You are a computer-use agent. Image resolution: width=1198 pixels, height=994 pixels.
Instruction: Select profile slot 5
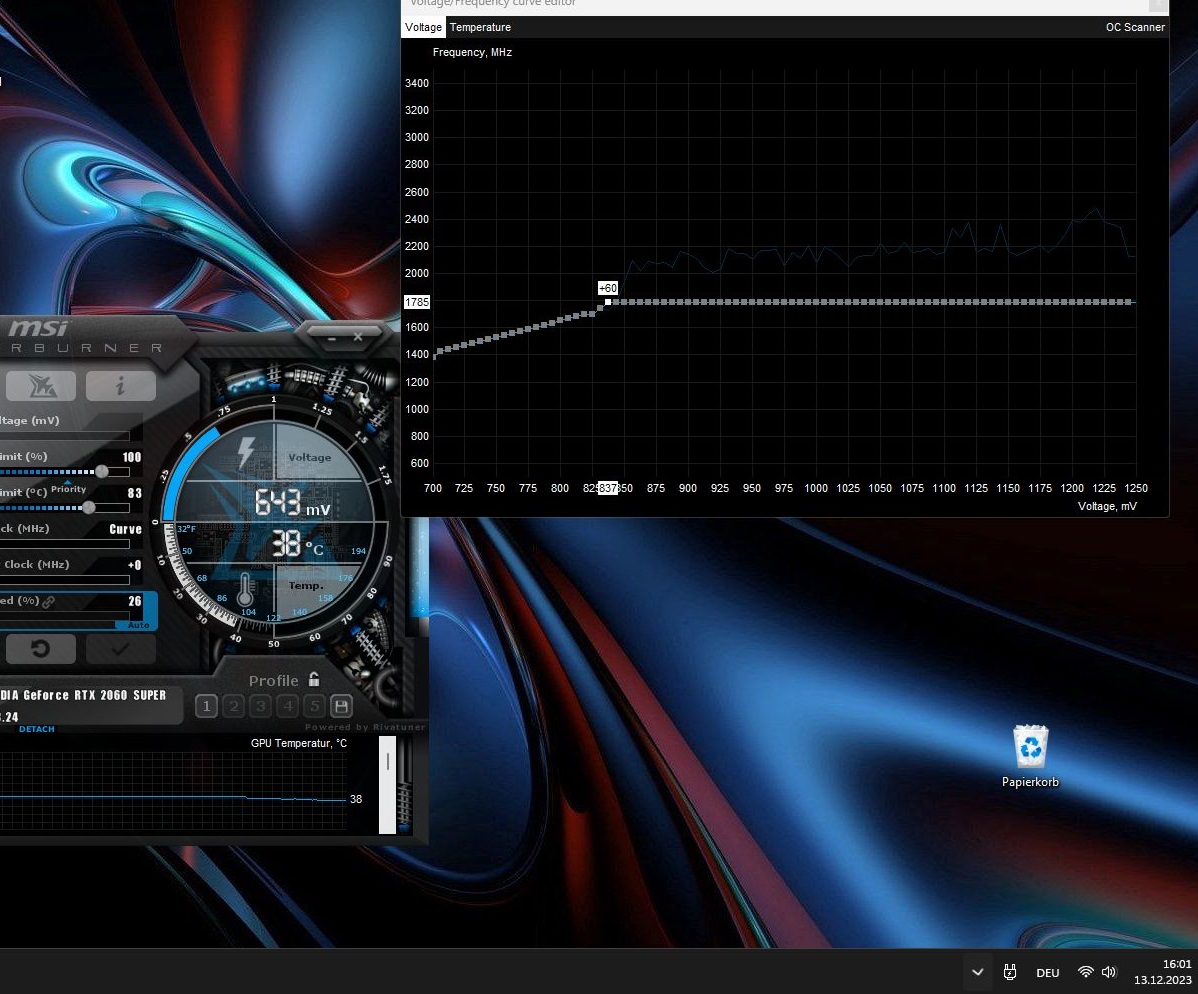pyautogui.click(x=315, y=706)
